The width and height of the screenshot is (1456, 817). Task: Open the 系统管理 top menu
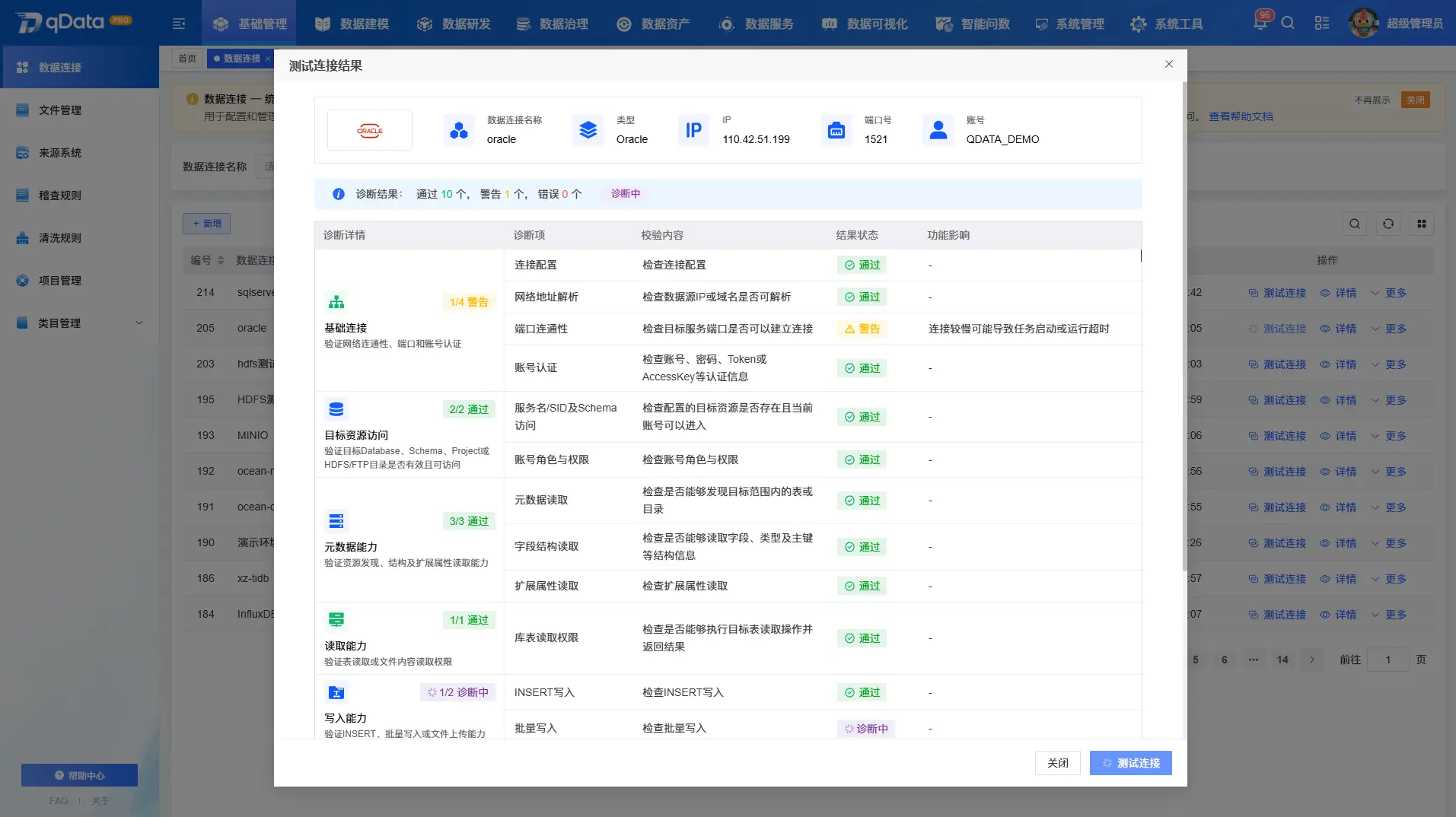pos(1069,24)
